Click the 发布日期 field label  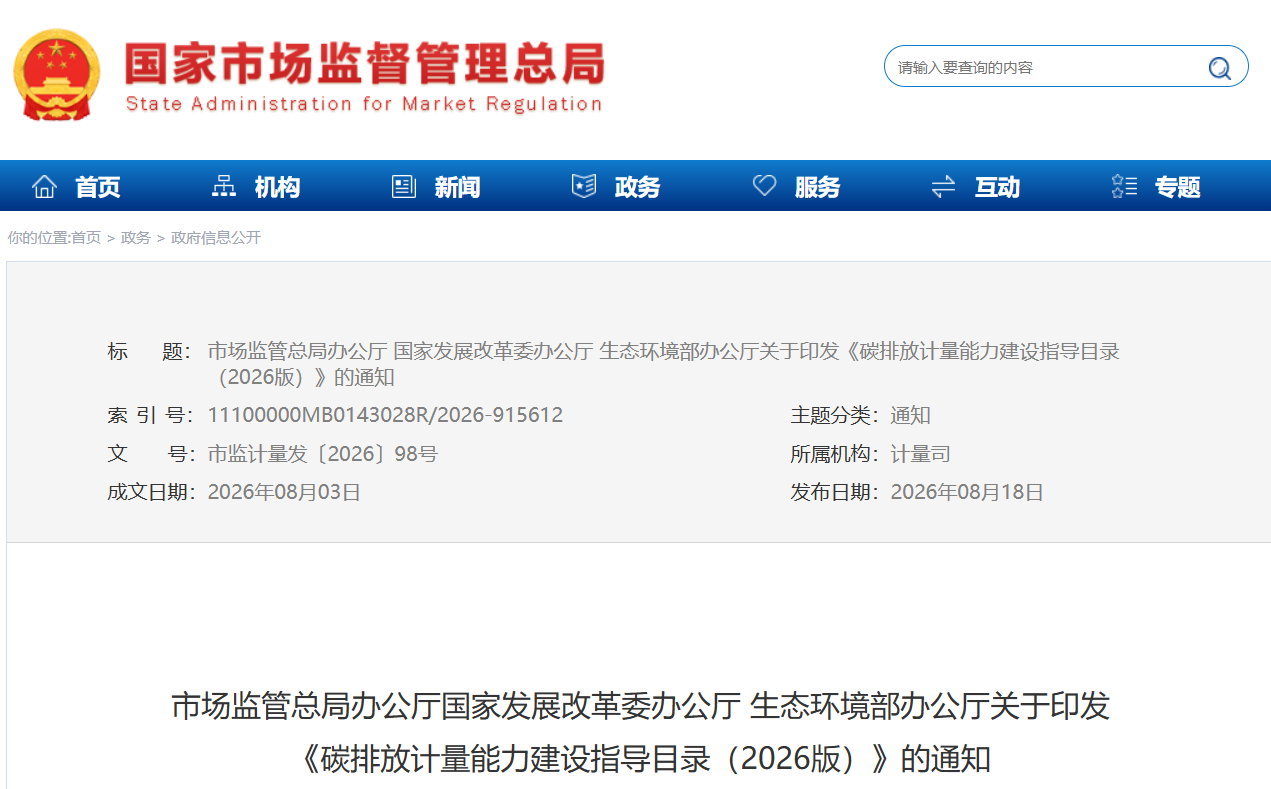[x=834, y=492]
